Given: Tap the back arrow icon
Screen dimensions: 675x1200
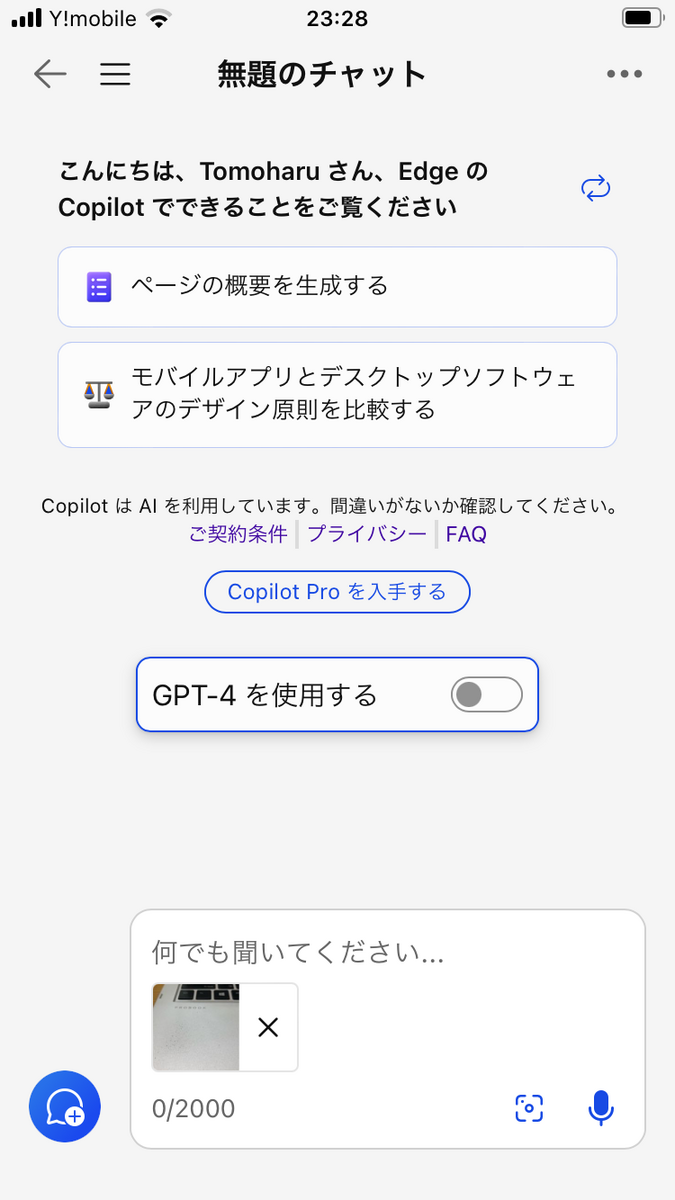Looking at the screenshot, I should pos(49,74).
